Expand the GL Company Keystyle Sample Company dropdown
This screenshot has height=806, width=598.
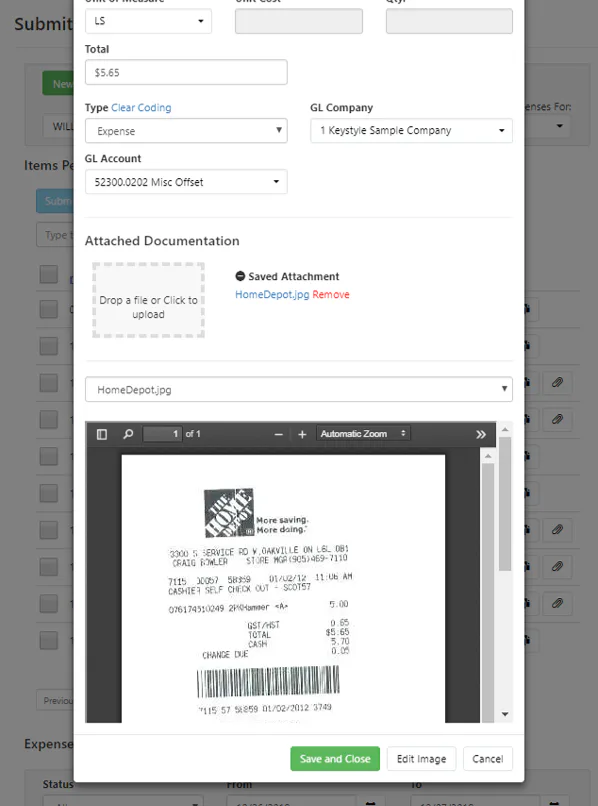[411, 131]
